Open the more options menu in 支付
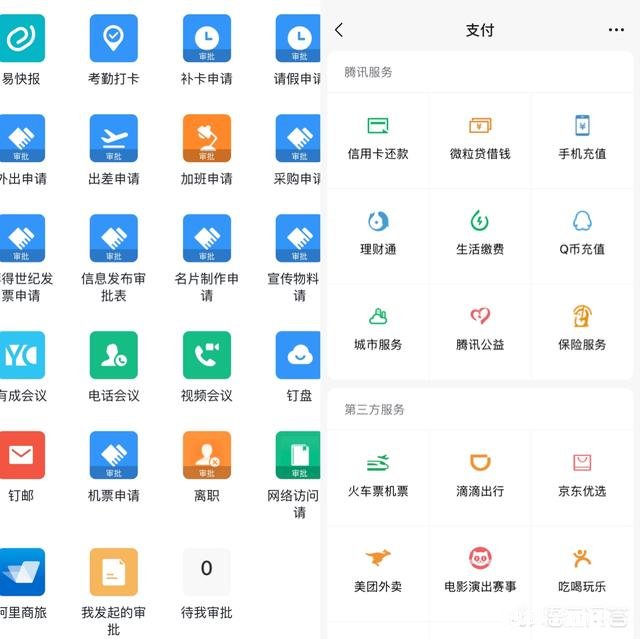The image size is (640, 639). tap(616, 30)
